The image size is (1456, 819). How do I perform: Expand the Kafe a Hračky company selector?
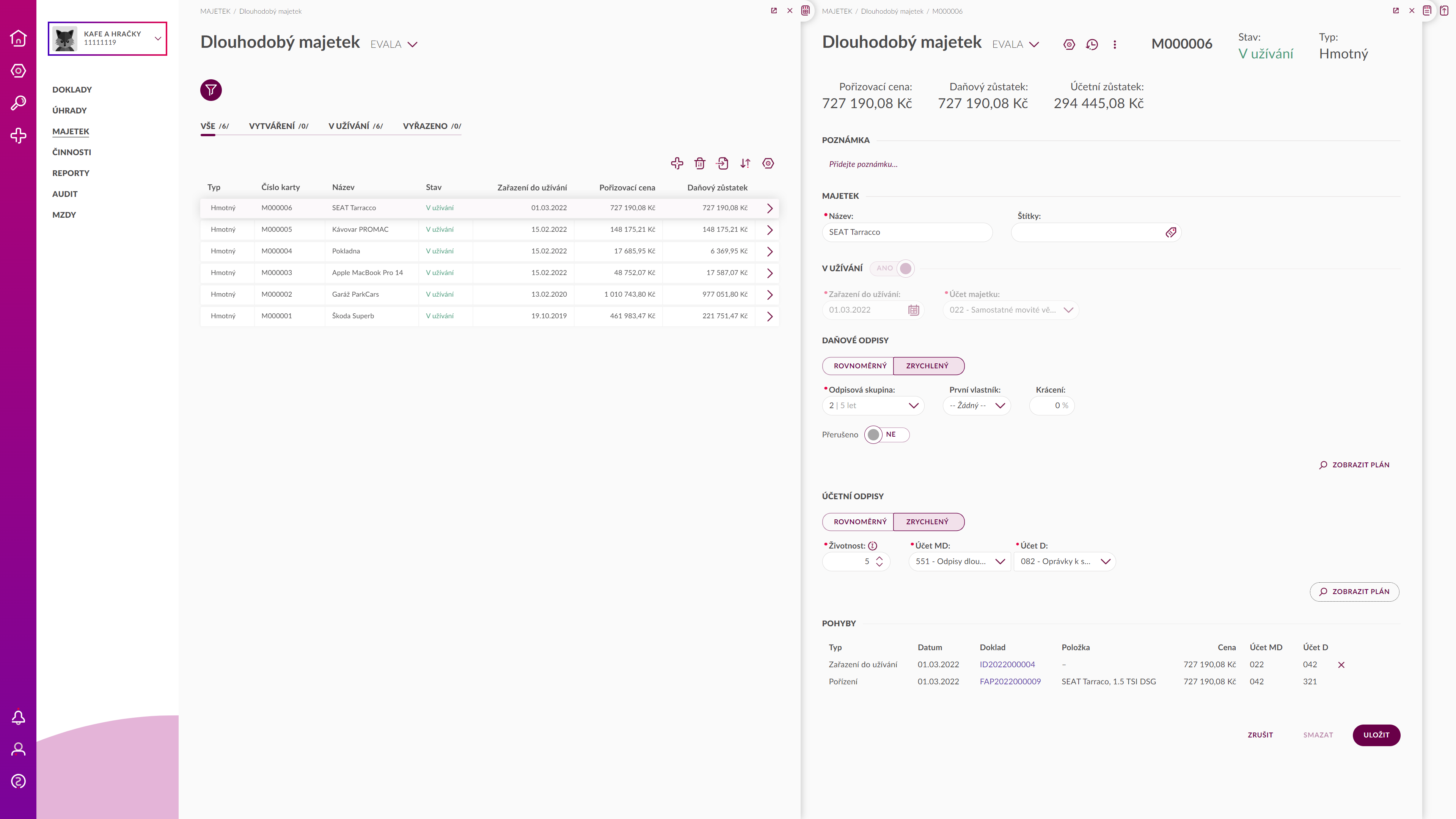tap(107, 38)
